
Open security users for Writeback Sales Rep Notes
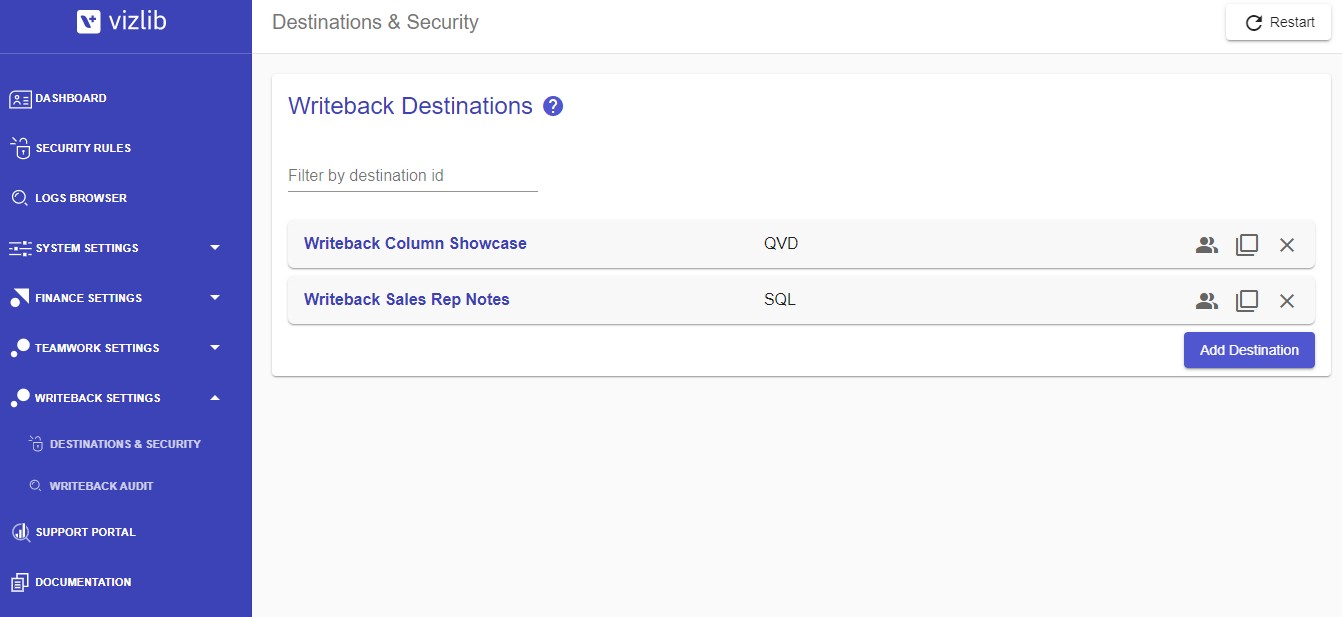[x=1207, y=300]
